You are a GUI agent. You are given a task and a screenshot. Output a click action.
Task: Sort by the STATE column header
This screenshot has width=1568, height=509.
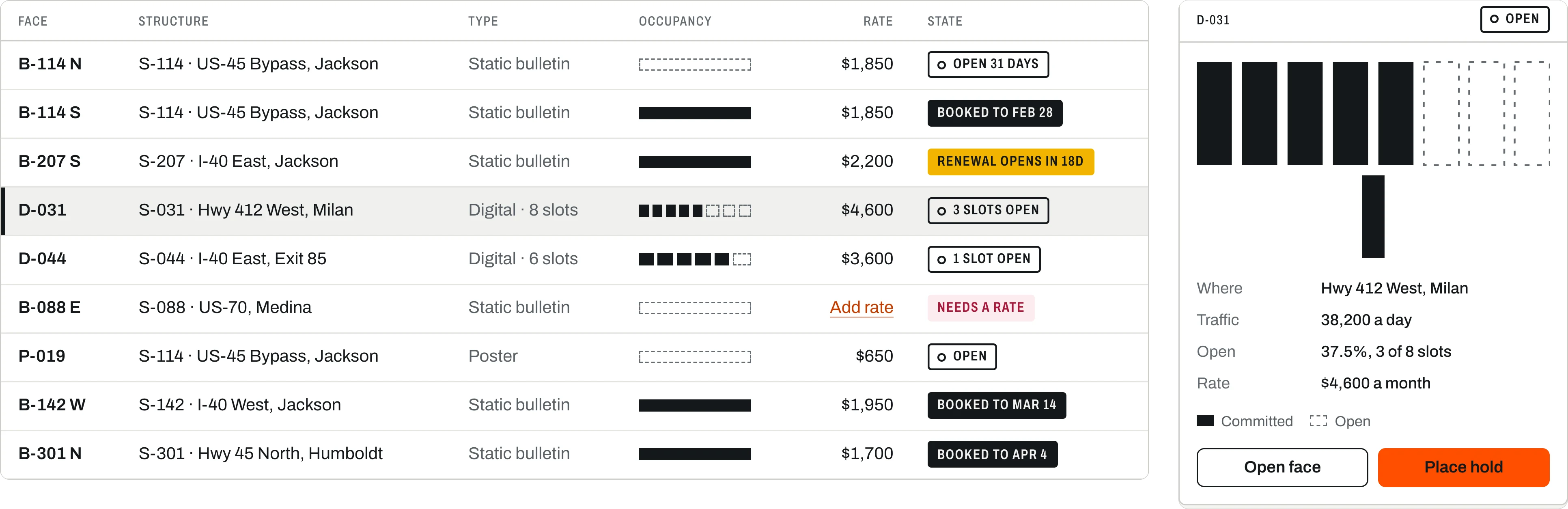945,21
